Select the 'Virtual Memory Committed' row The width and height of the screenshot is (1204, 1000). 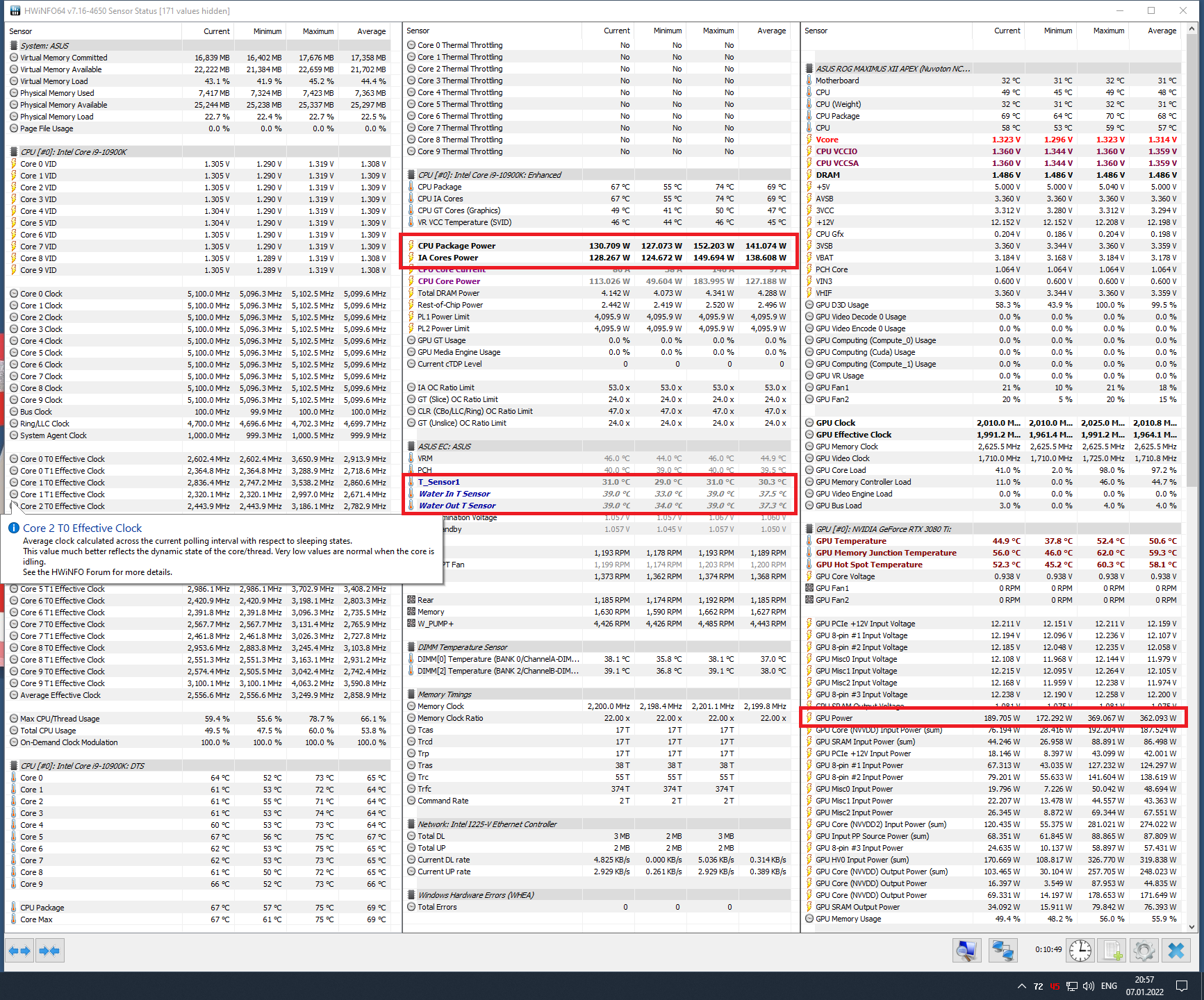point(198,58)
